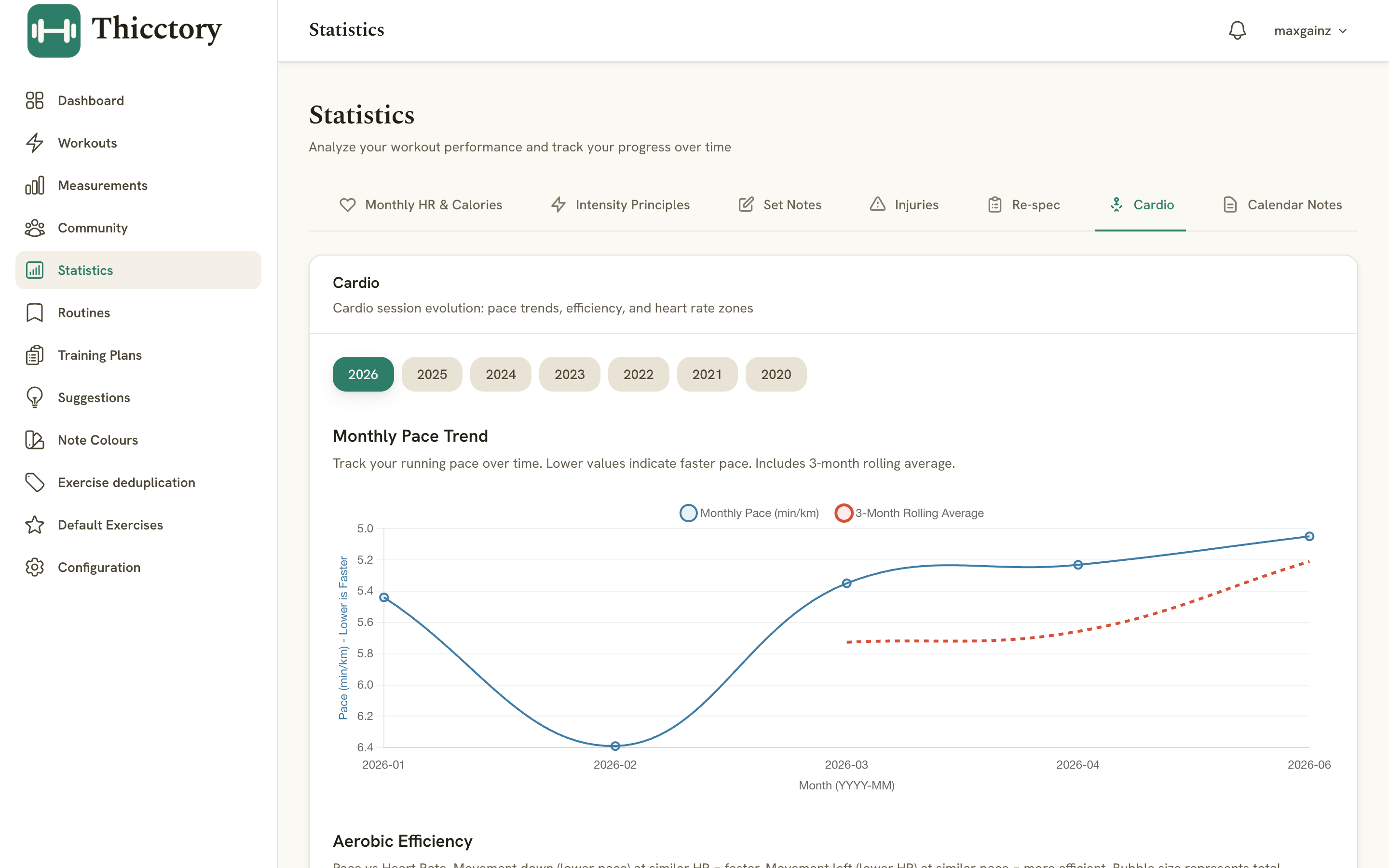Viewport: 1389px width, 868px height.
Task: Open Default Exercises page
Action: click(138, 525)
